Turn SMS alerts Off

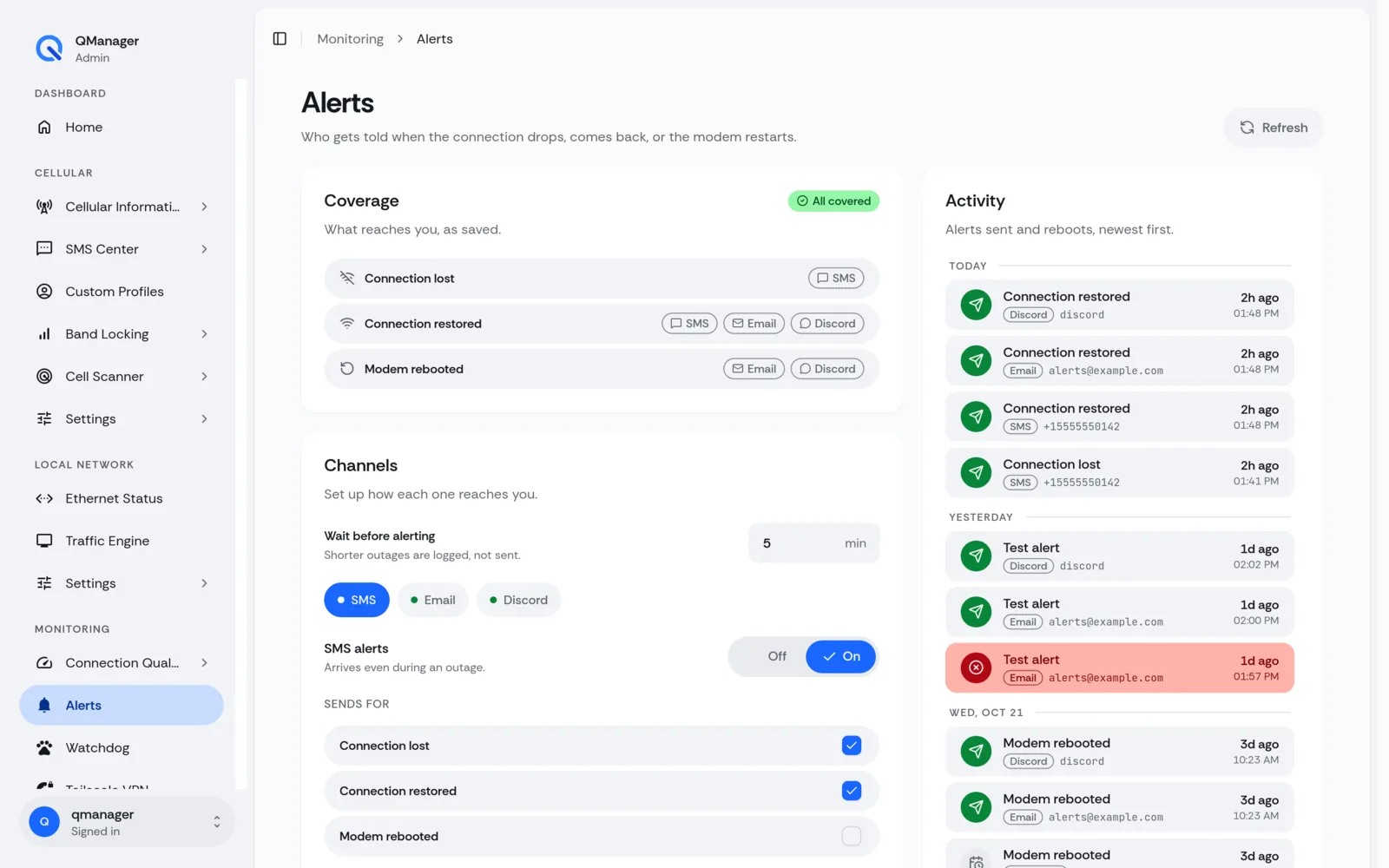tap(777, 657)
